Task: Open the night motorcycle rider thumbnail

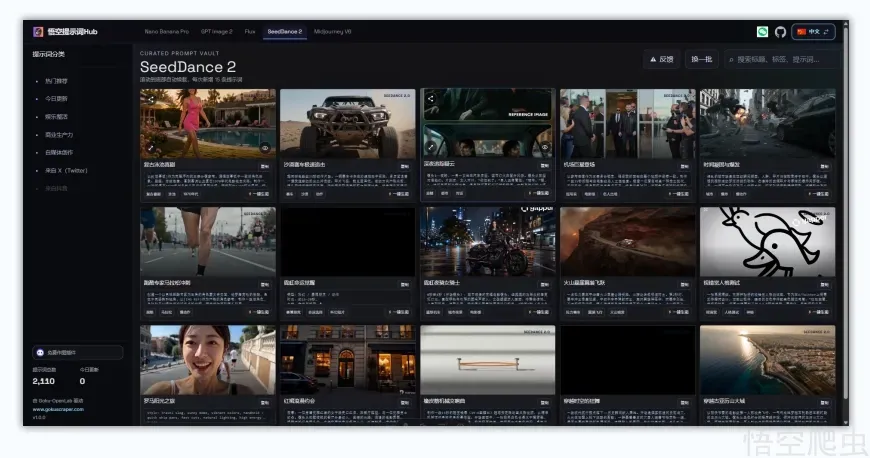Action: point(488,241)
